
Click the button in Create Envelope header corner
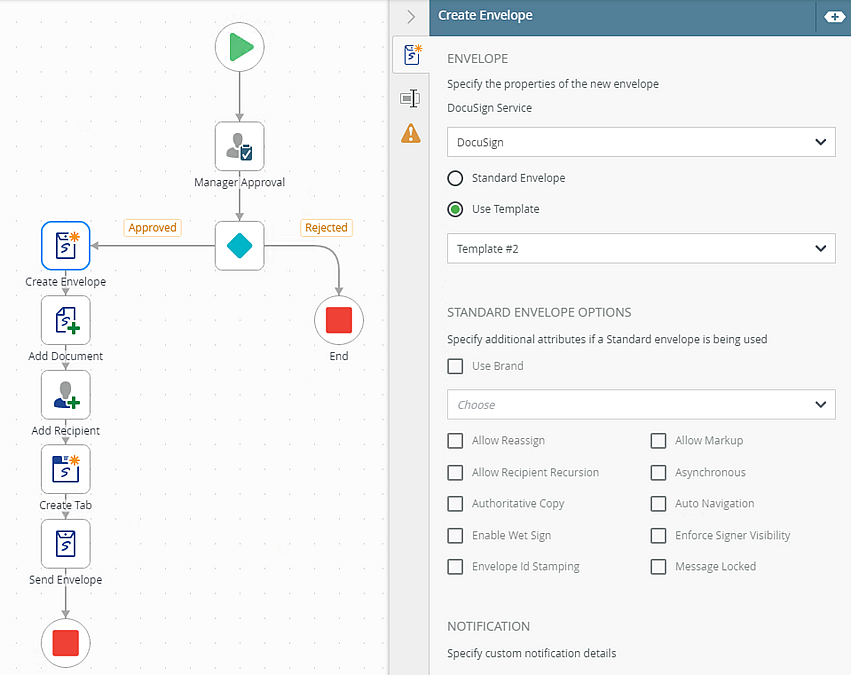tap(833, 16)
